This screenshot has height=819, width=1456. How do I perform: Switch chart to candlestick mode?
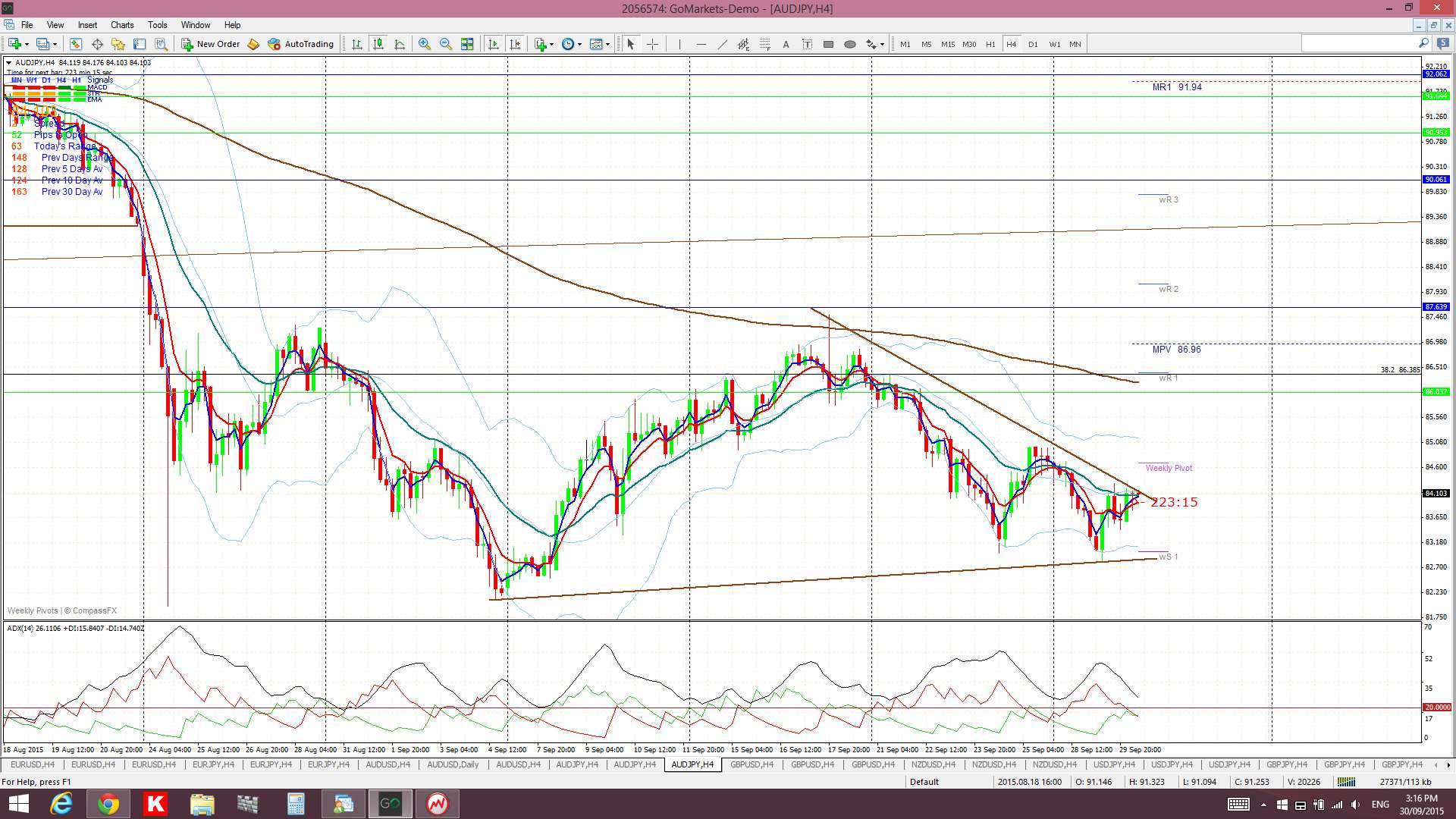[x=378, y=44]
